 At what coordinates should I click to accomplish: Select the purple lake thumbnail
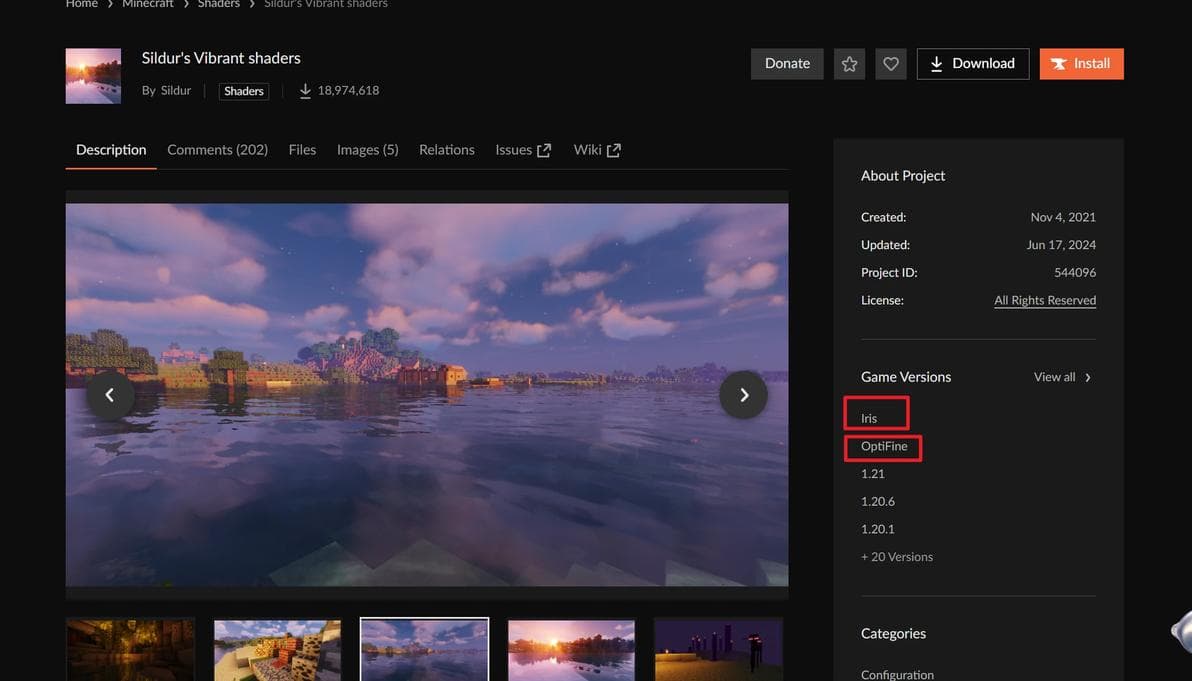pyautogui.click(x=424, y=650)
